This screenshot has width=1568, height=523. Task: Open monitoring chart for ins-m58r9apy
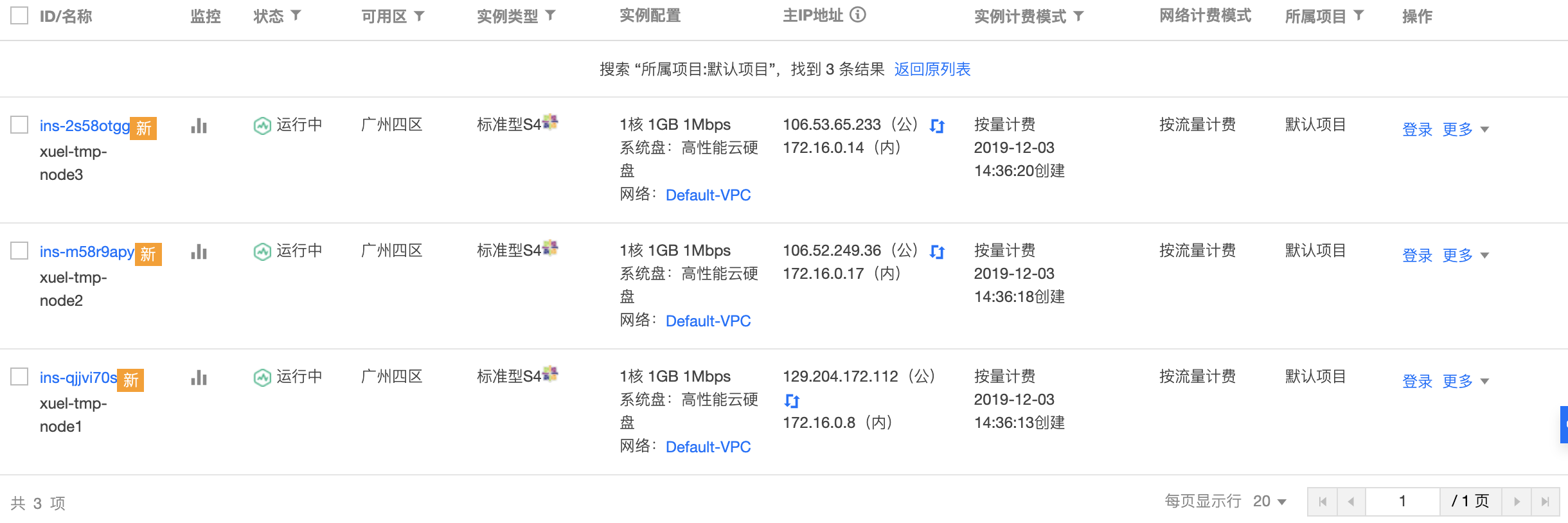[199, 252]
